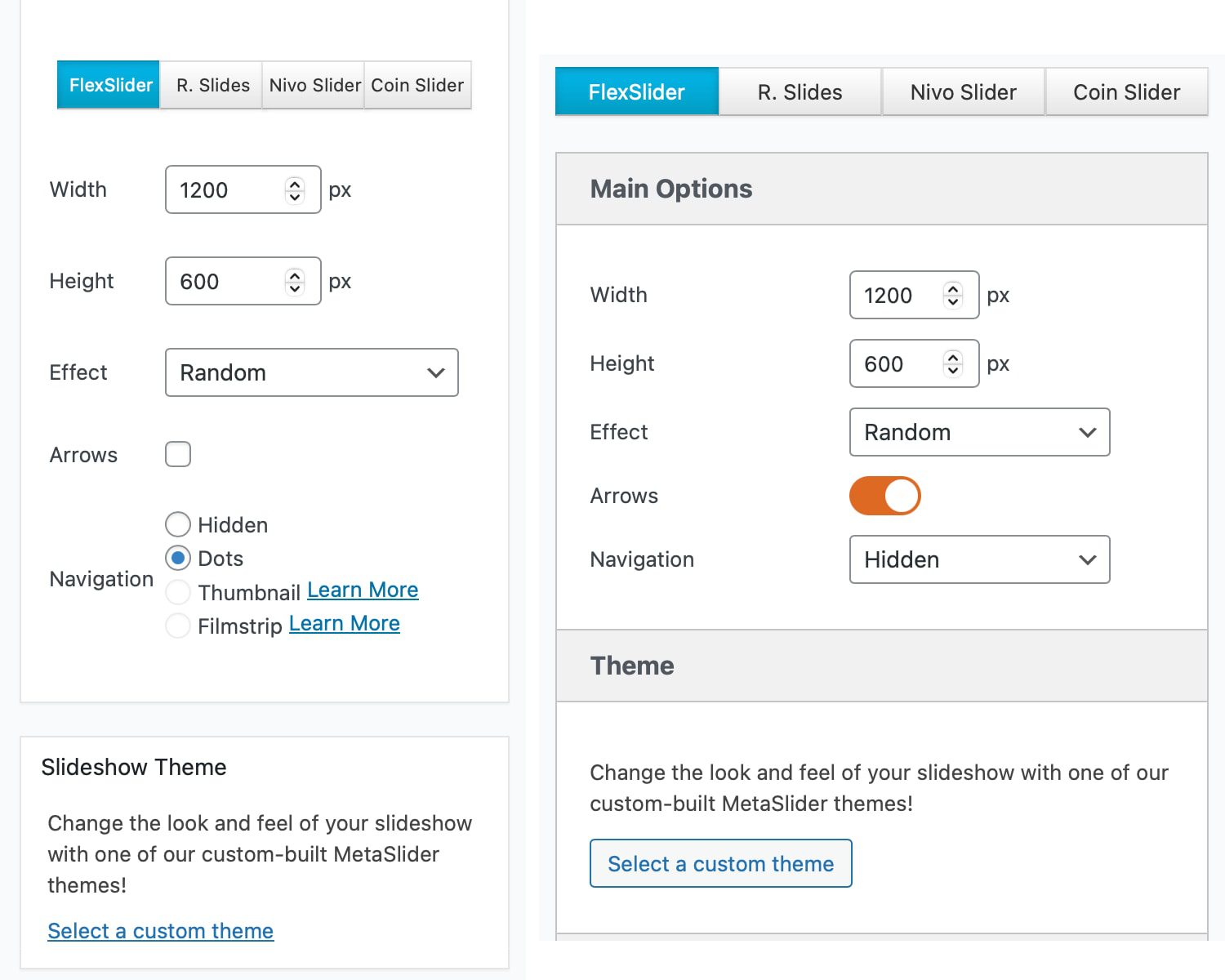The height and width of the screenshot is (980, 1225).
Task: Click the Select a custom theme button
Action: 720,863
